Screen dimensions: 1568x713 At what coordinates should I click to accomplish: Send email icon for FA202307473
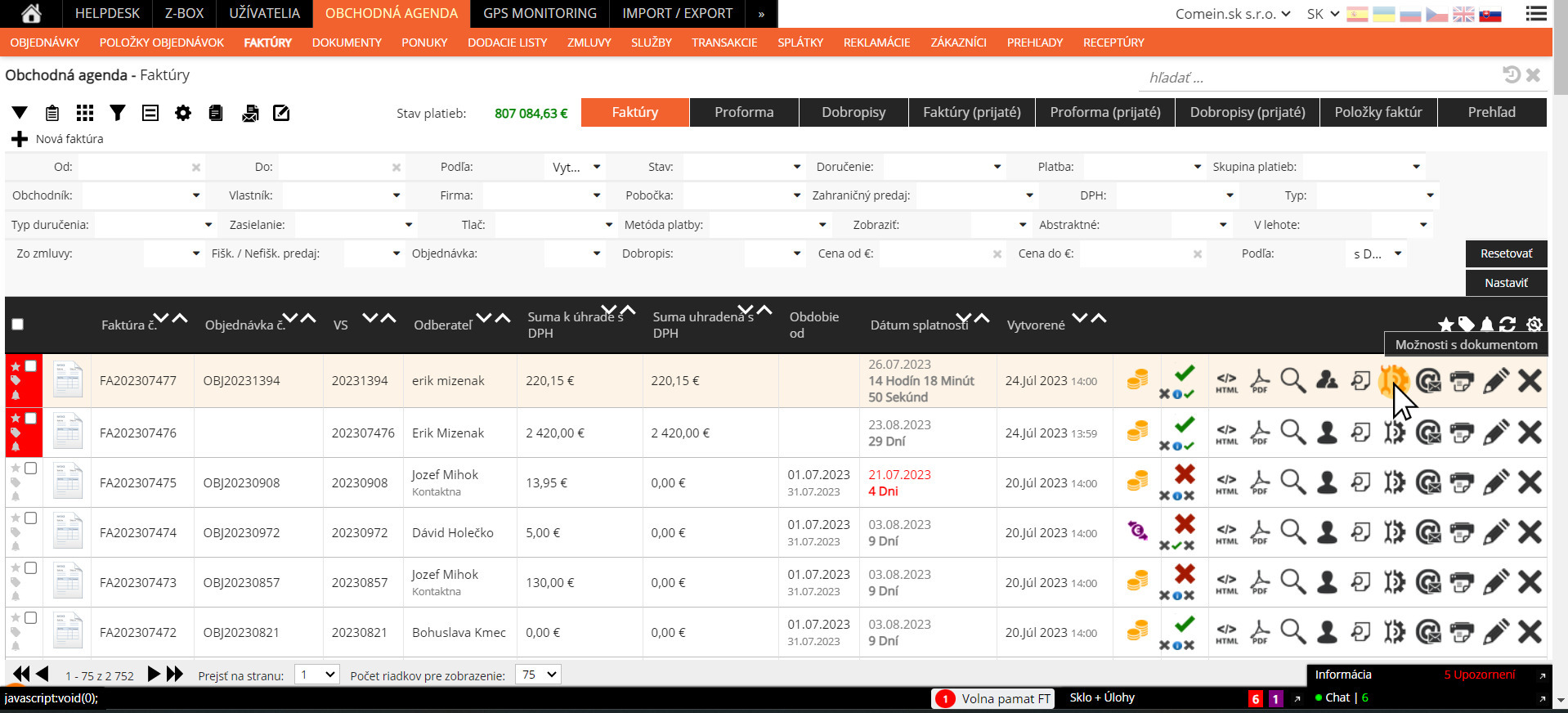point(1428,582)
